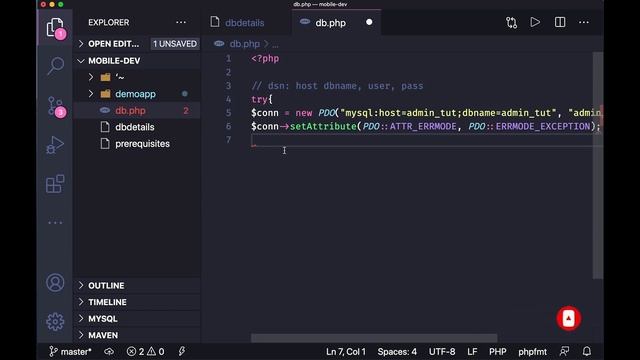Click the master branch indicator

tap(70, 351)
